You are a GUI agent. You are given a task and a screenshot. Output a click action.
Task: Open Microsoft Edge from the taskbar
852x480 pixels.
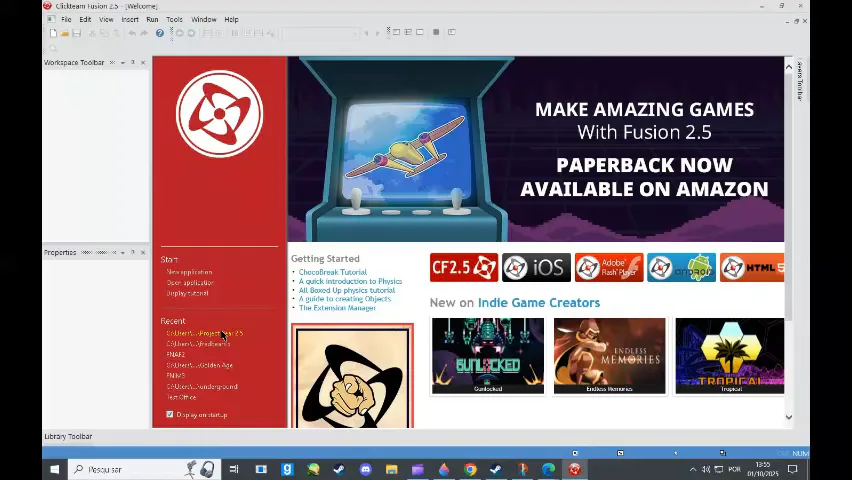548,469
